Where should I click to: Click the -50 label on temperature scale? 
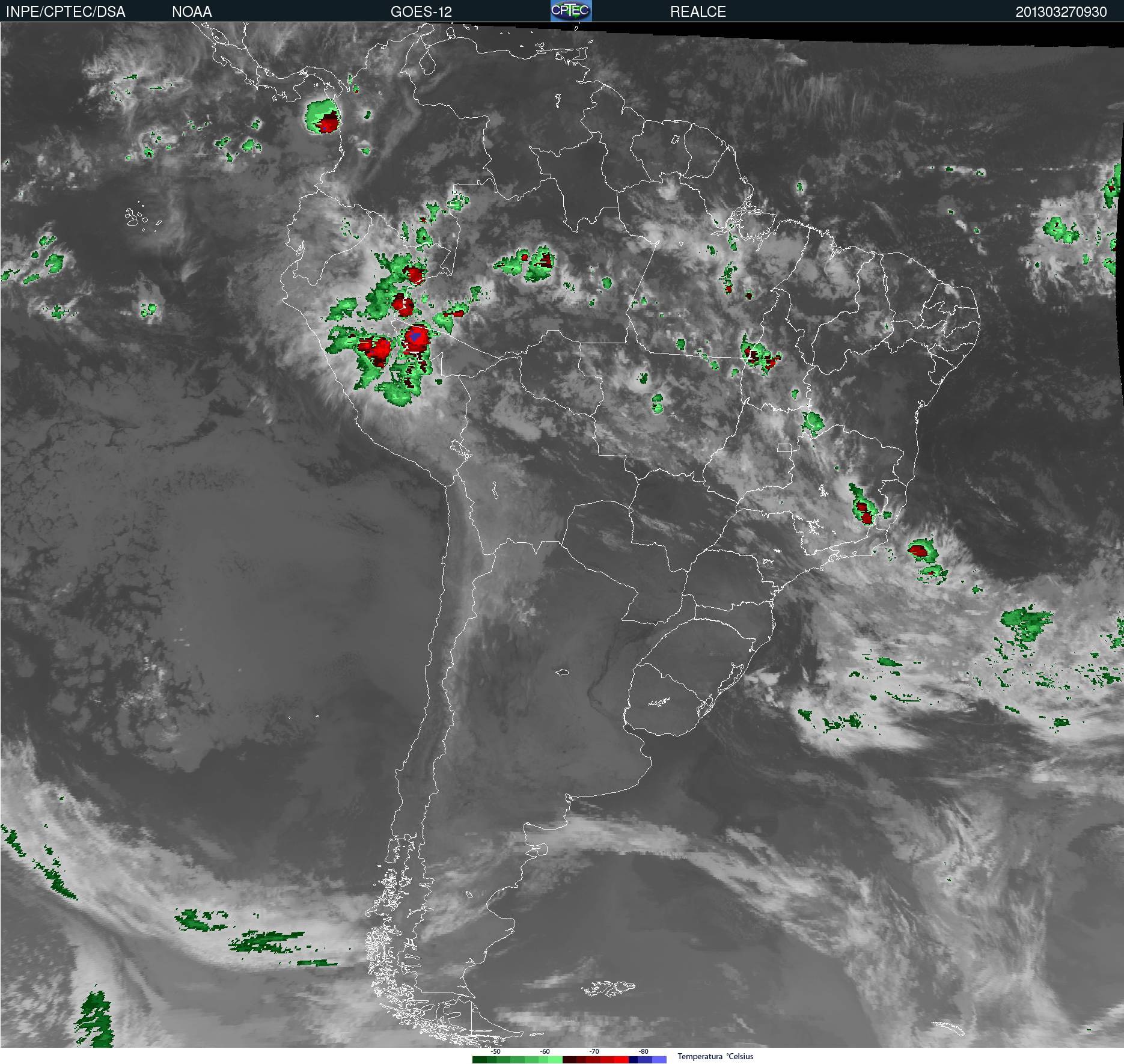495,1051
